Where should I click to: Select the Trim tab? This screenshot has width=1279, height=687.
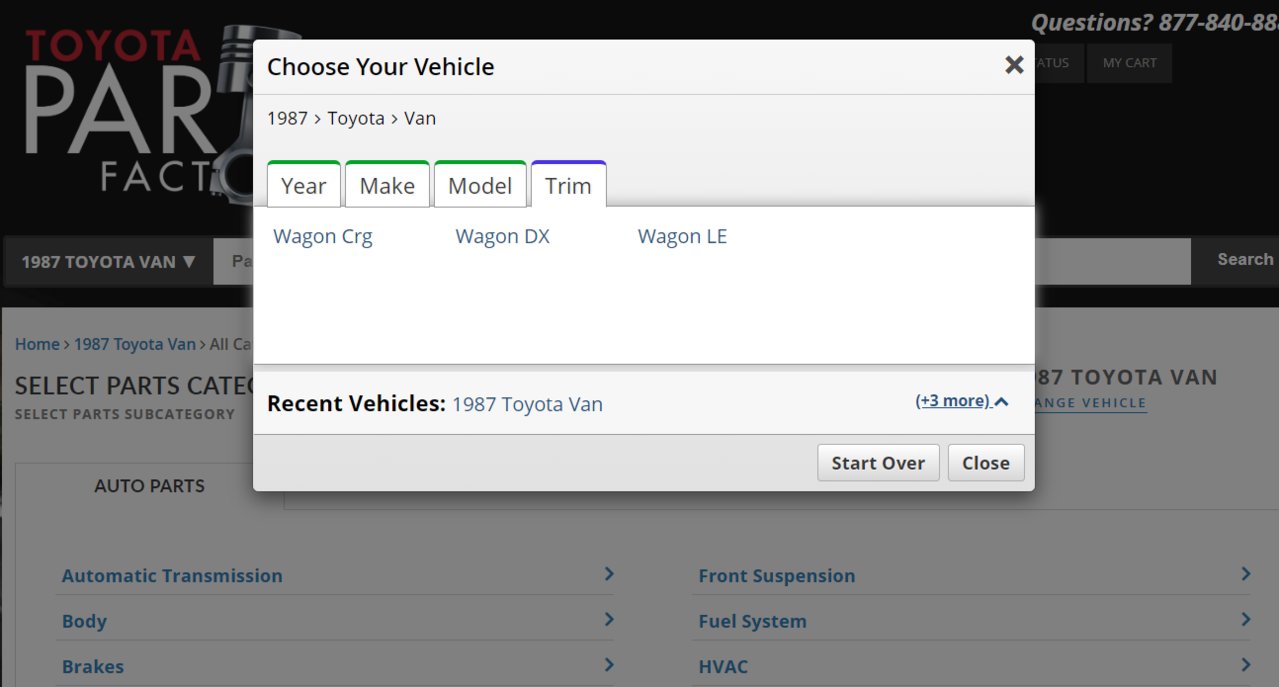click(568, 185)
